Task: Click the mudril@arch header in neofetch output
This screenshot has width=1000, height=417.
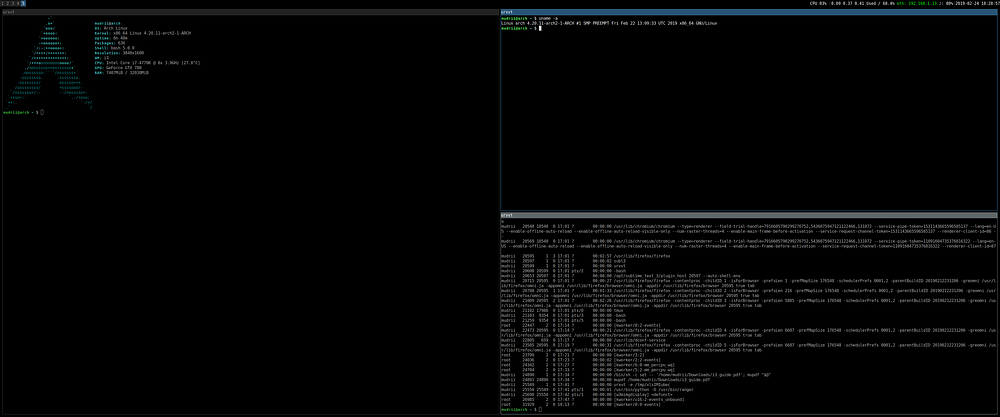Action: pyautogui.click(x=107, y=23)
